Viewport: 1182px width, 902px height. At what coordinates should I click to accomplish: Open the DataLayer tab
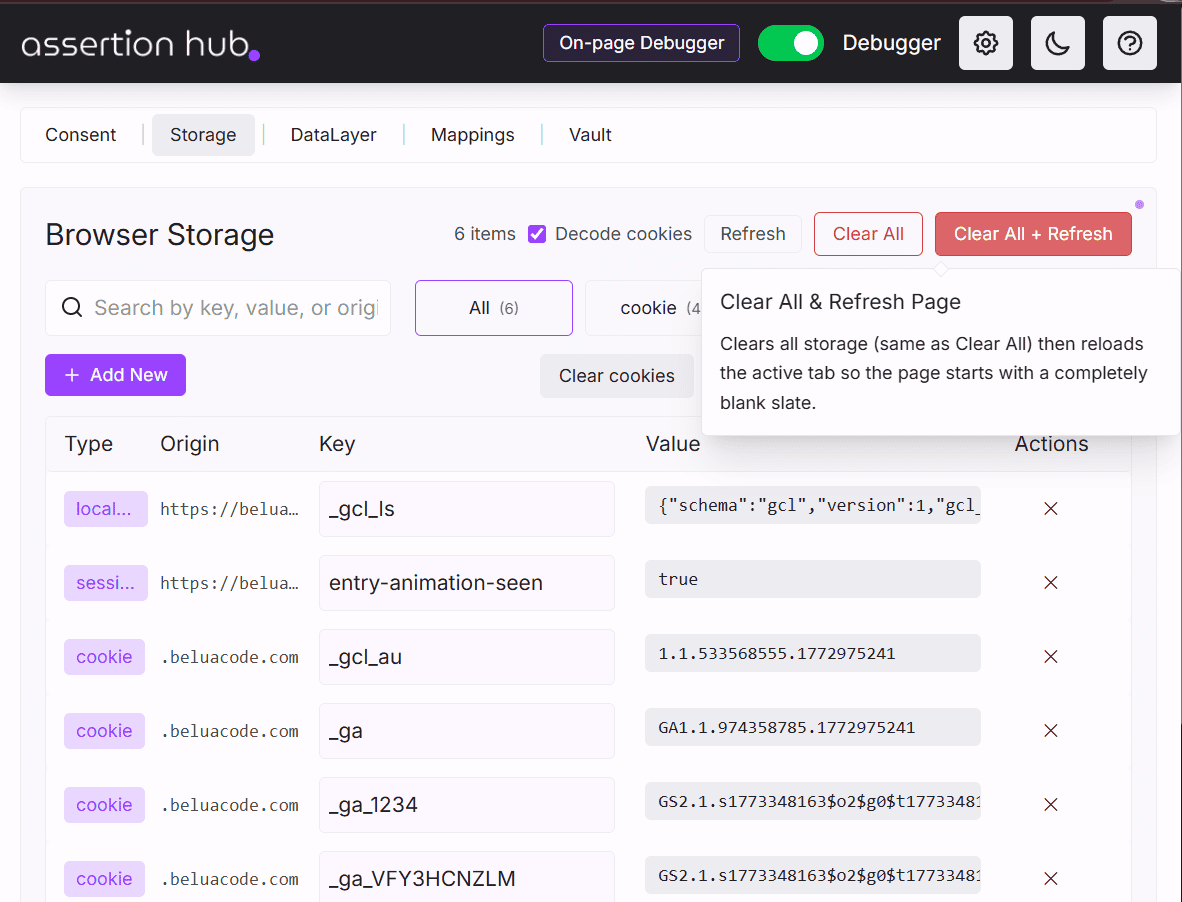[332, 134]
